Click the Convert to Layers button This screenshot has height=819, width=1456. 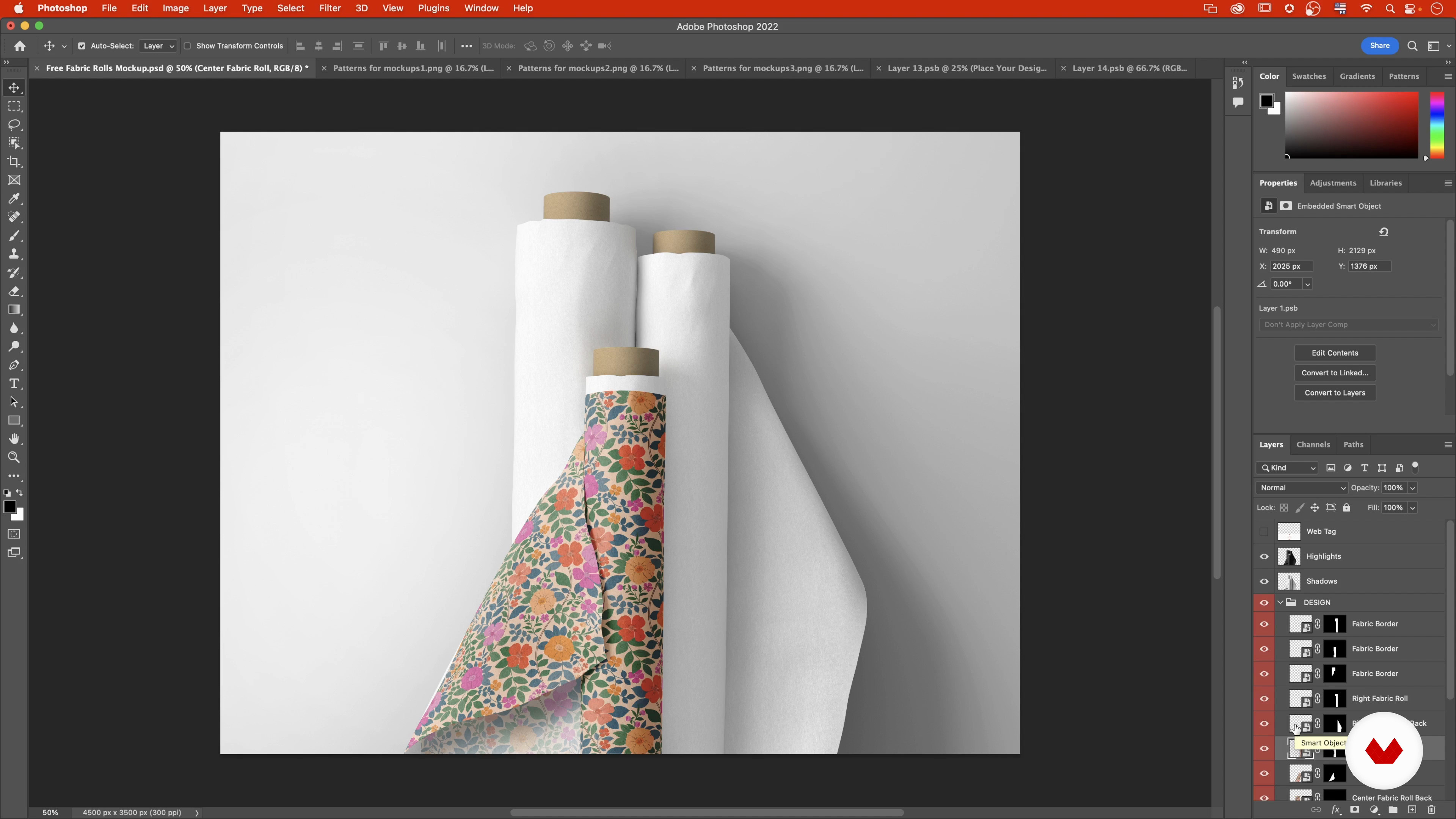tap(1335, 393)
